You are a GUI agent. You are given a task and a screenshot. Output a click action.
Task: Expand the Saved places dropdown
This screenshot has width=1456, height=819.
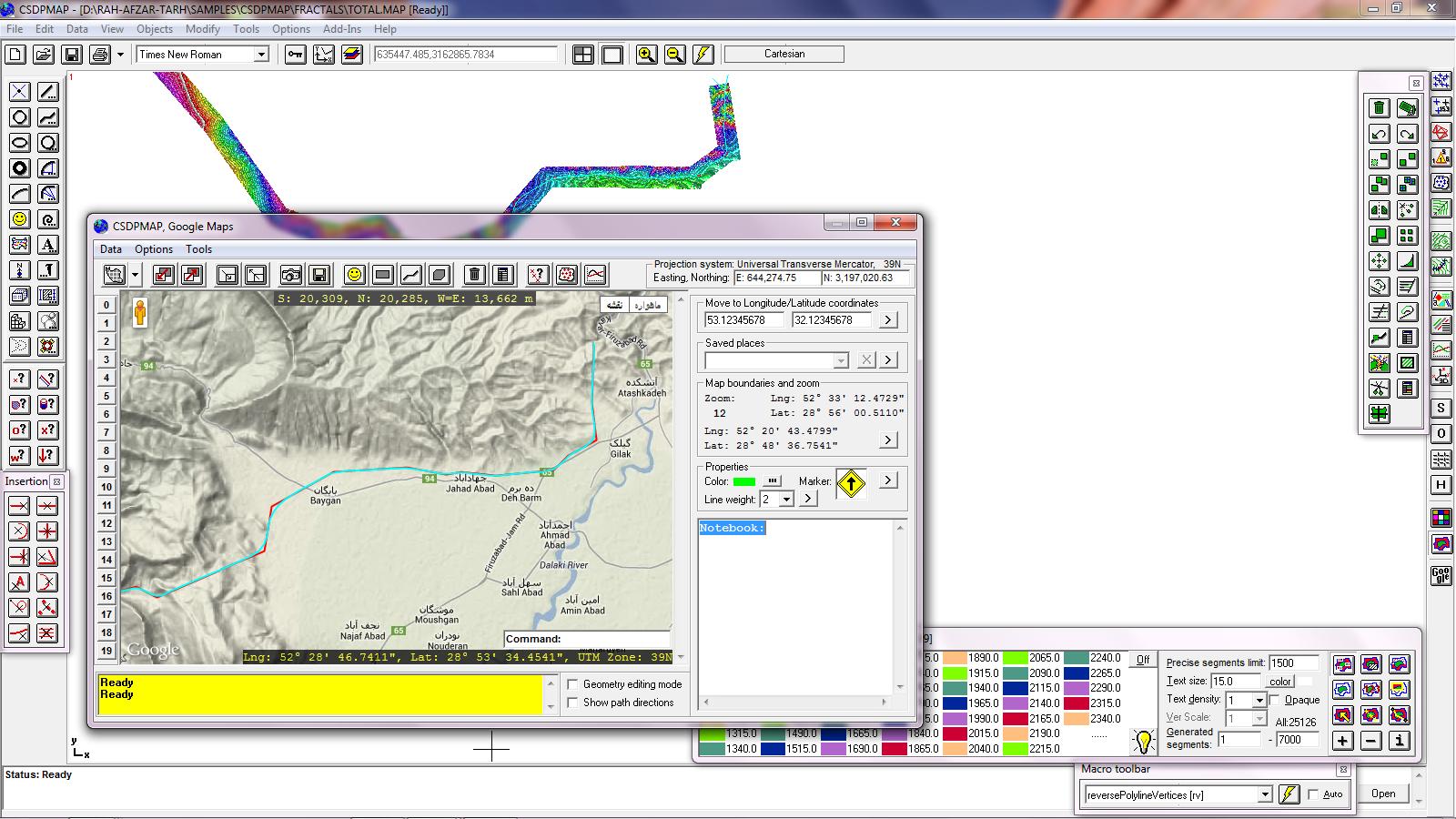[x=841, y=360]
